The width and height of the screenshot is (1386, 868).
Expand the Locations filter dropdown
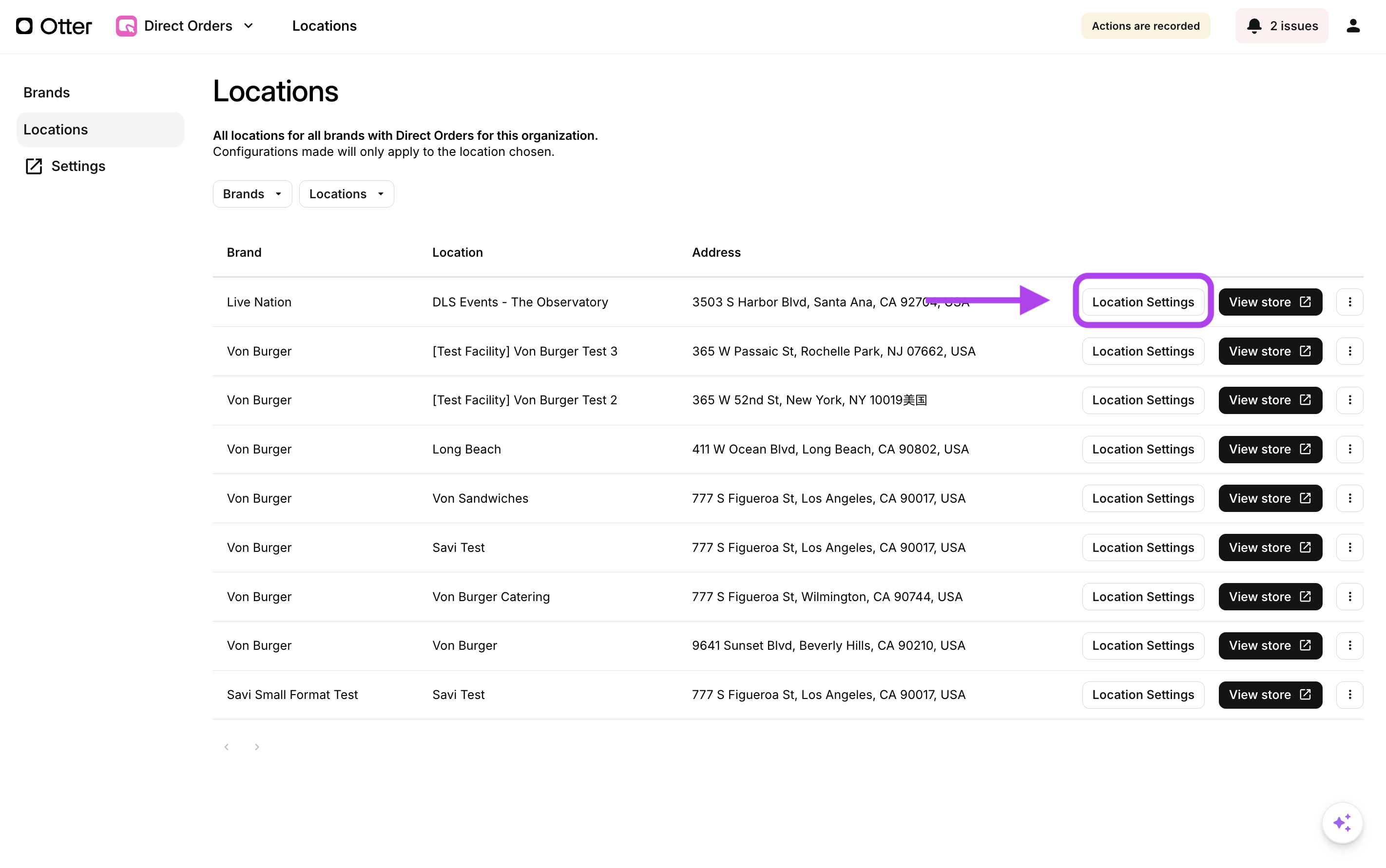346,194
